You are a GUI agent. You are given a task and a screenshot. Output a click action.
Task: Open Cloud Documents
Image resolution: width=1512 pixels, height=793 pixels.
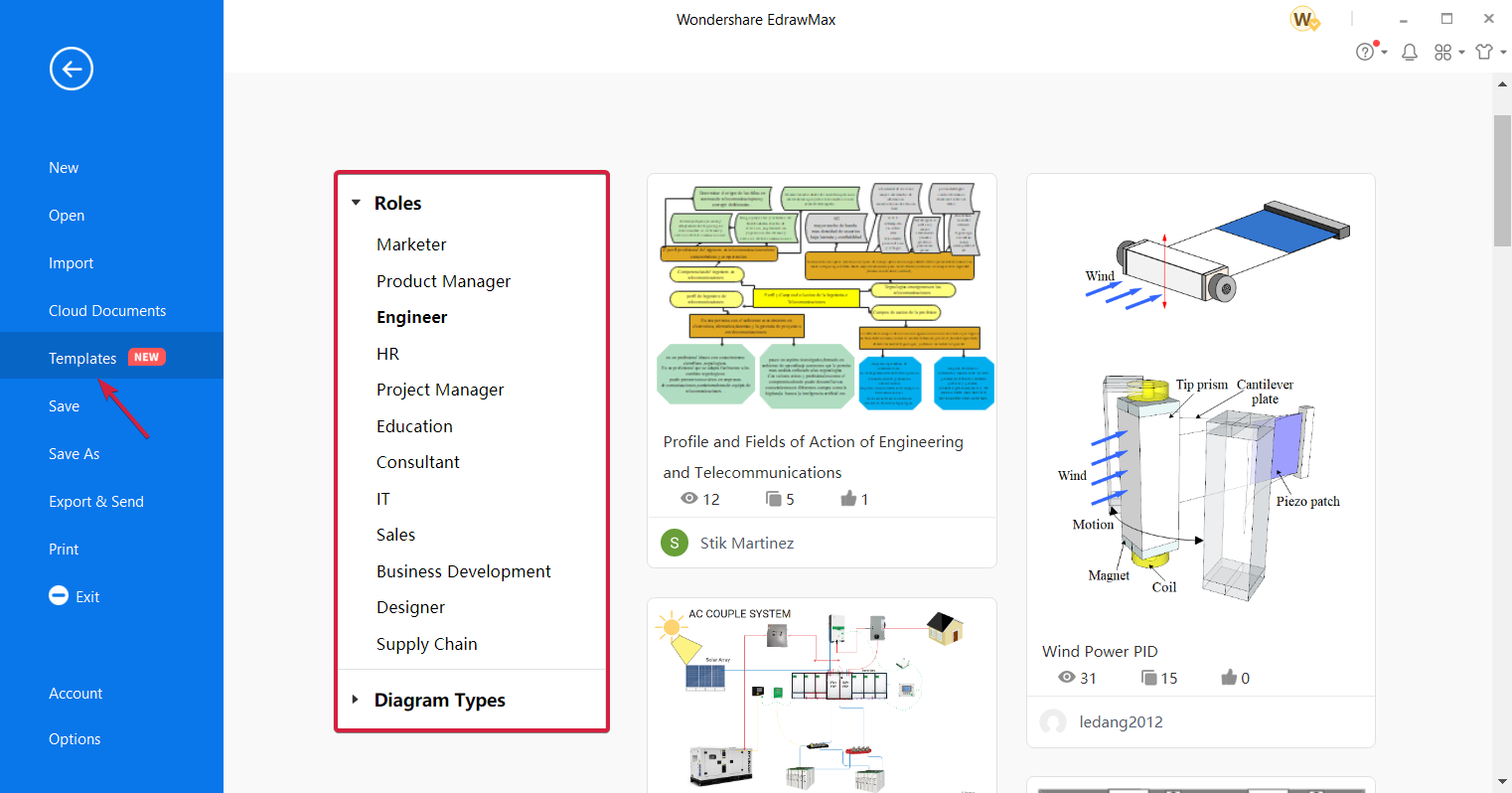pos(107,310)
